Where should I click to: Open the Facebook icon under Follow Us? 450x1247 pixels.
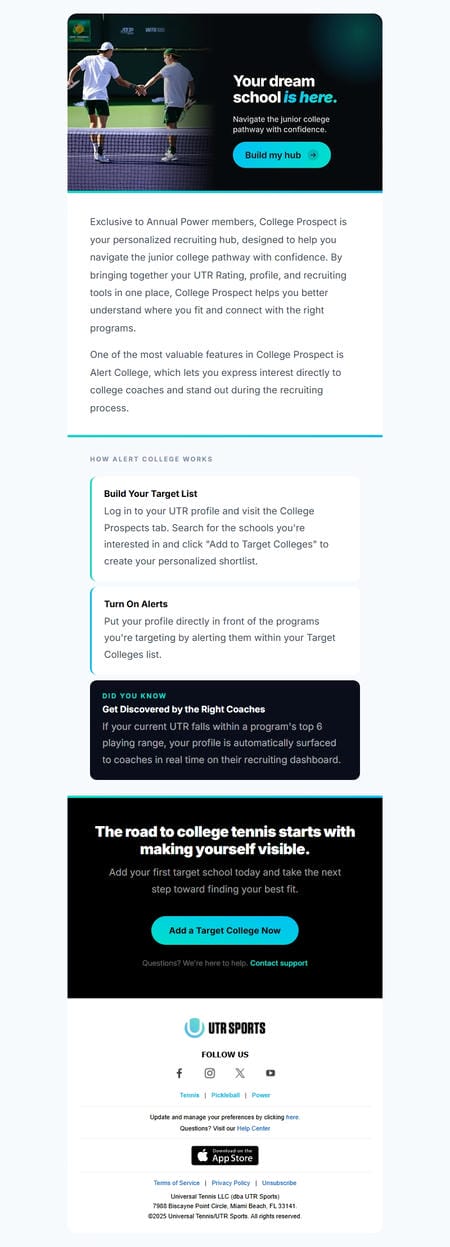coord(180,1073)
